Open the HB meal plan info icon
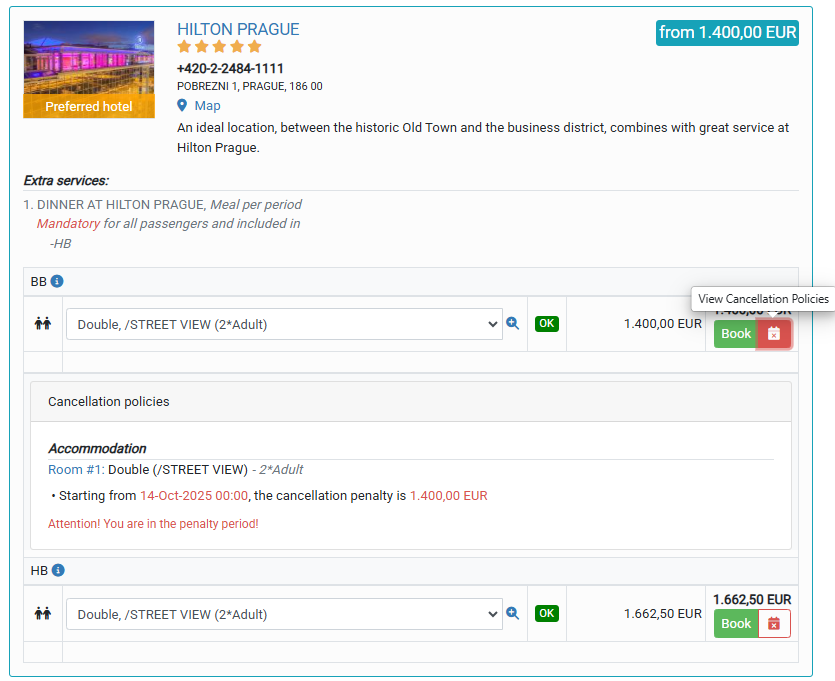 [x=58, y=570]
